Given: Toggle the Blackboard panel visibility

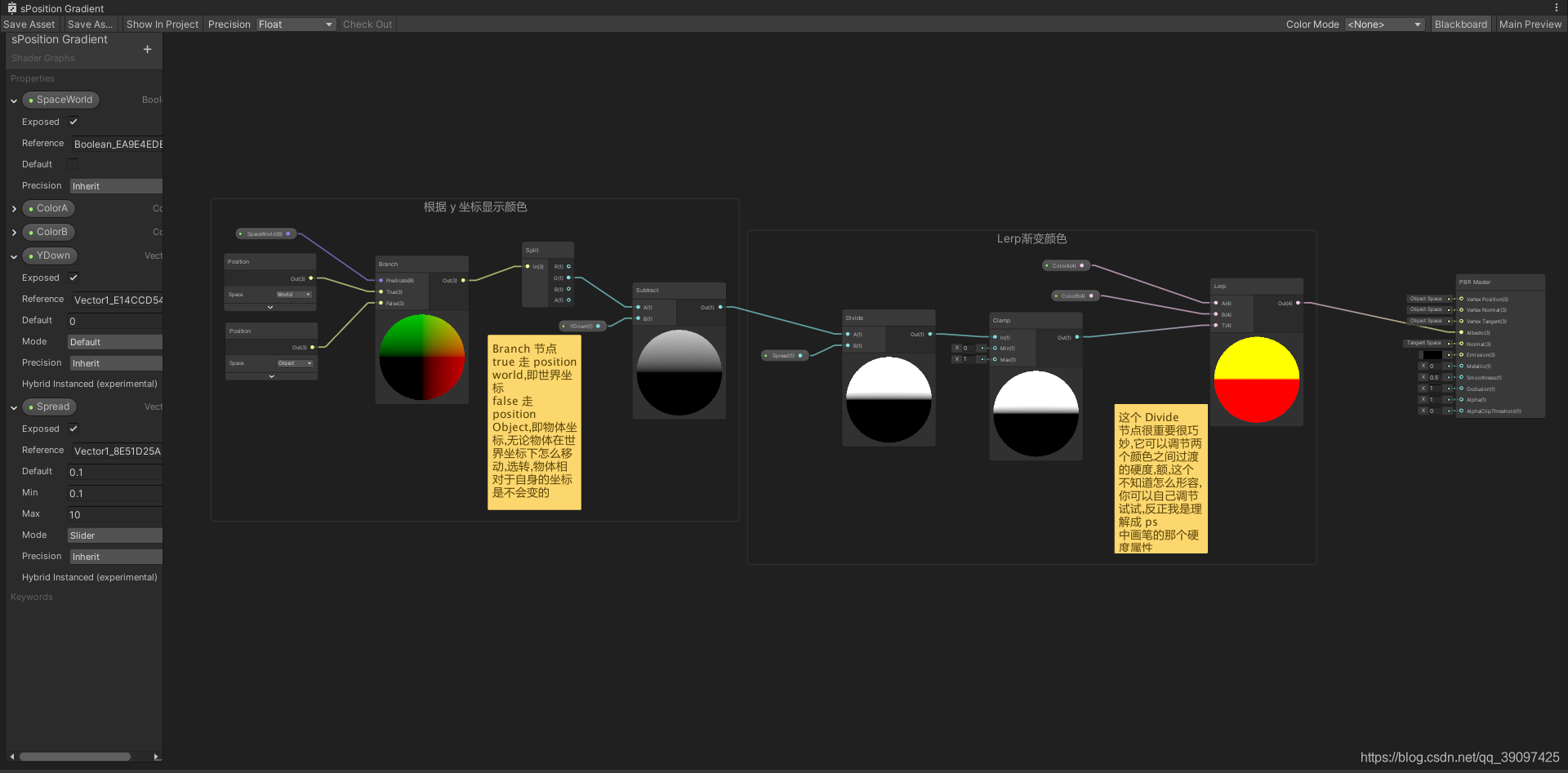Looking at the screenshot, I should pos(1460,24).
